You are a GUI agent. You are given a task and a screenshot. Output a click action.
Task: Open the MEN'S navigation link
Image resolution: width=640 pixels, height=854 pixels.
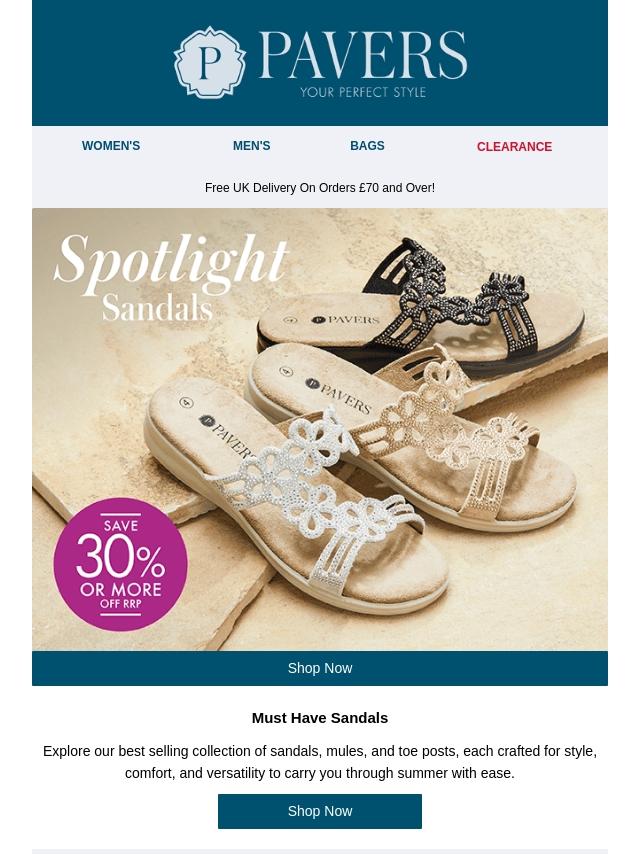click(252, 146)
